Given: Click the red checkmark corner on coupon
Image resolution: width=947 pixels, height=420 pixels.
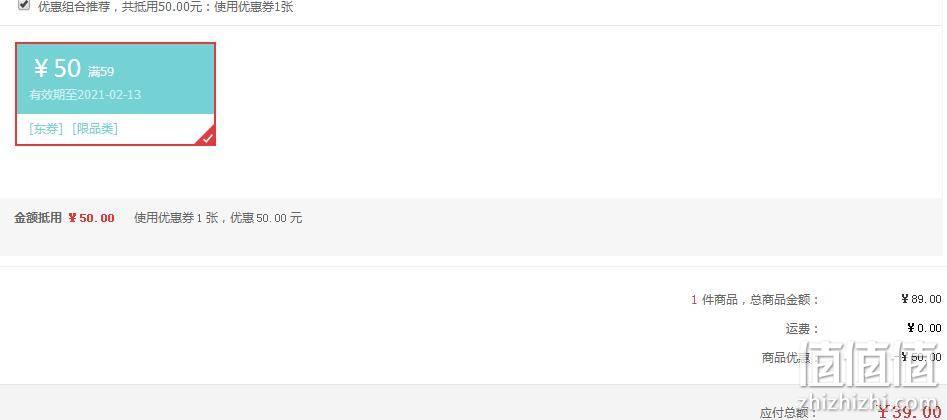Looking at the screenshot, I should coord(207,137).
